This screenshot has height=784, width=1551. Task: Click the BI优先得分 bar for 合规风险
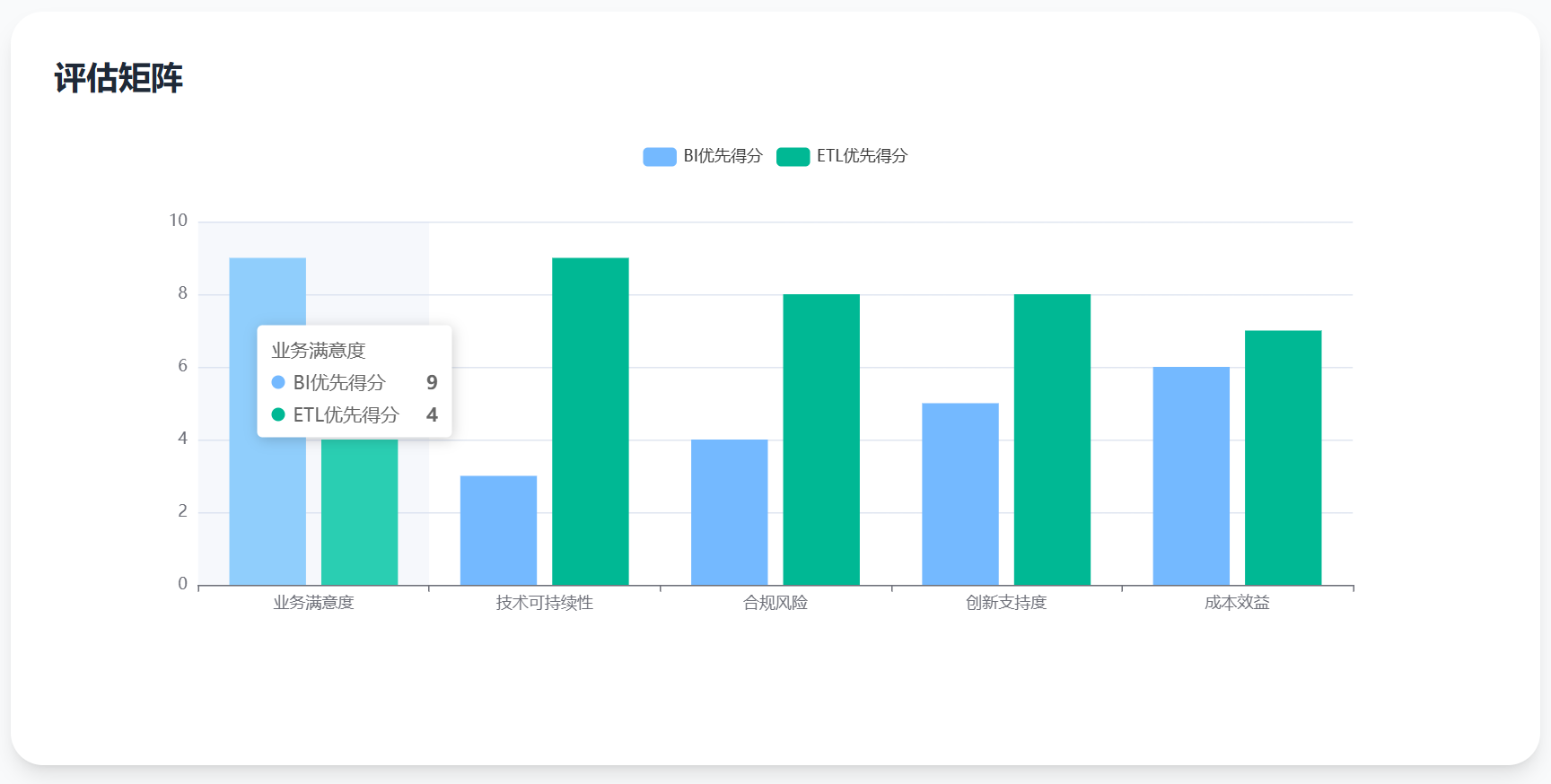click(730, 512)
